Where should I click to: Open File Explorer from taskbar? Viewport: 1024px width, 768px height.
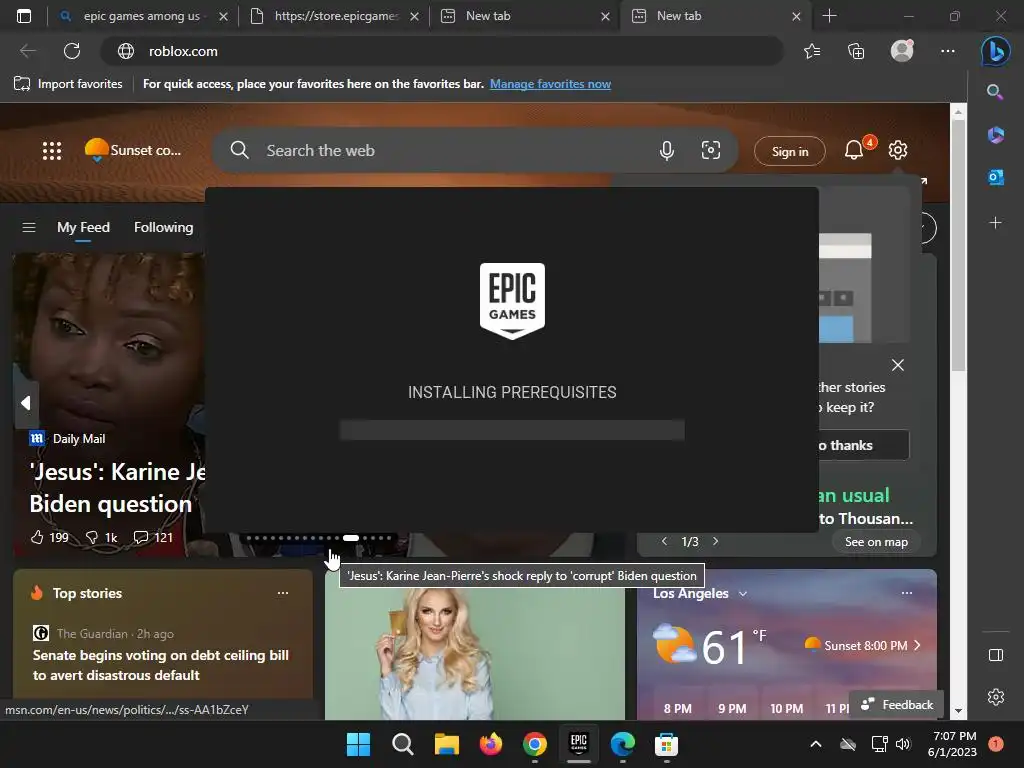(x=447, y=744)
